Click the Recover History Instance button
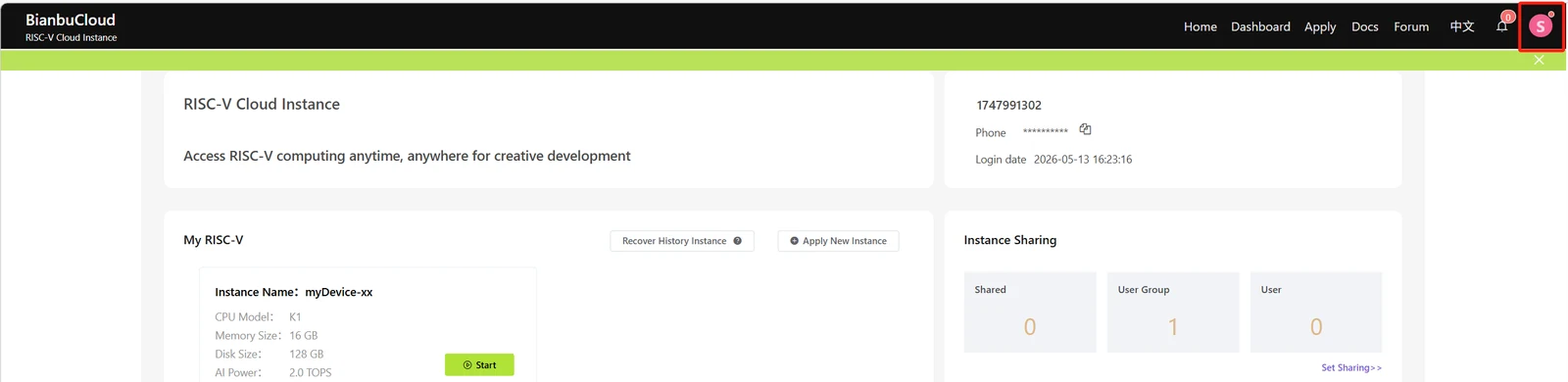Screen dimensions: 1568x382 click(682, 241)
